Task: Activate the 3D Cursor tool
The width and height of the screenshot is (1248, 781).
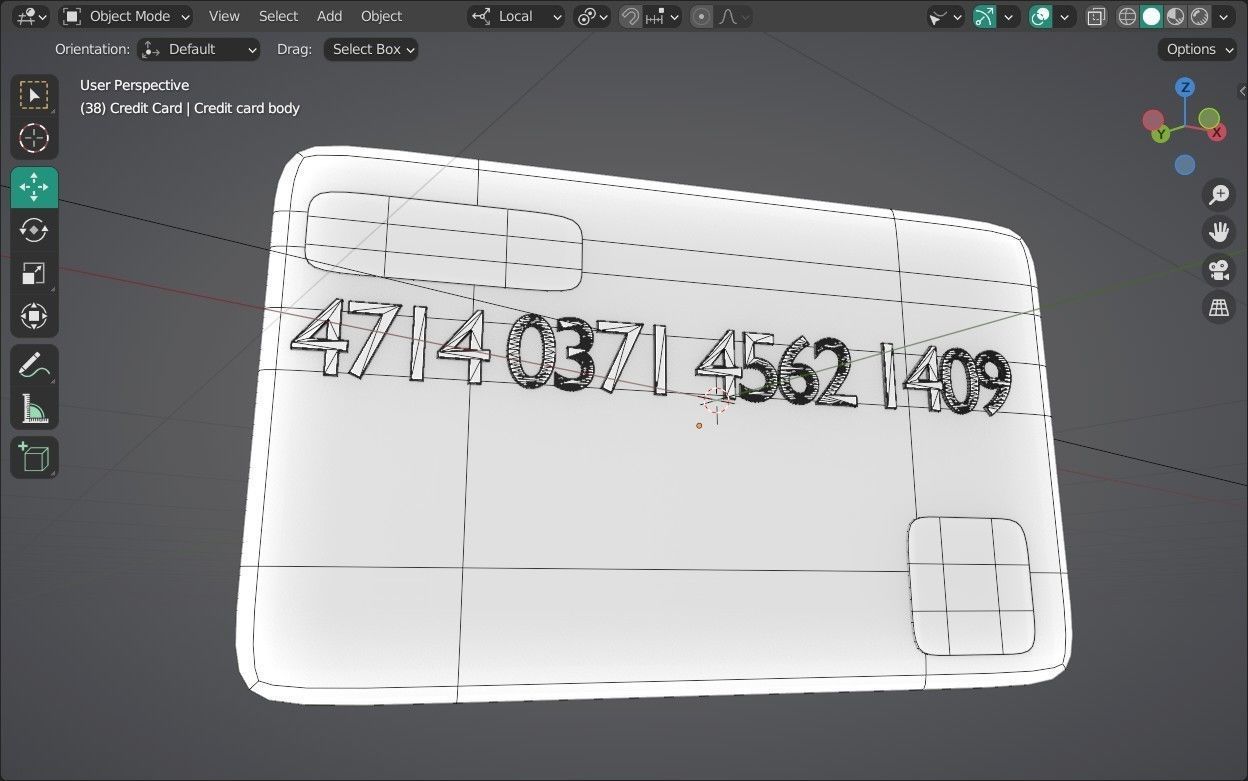Action: coord(34,138)
